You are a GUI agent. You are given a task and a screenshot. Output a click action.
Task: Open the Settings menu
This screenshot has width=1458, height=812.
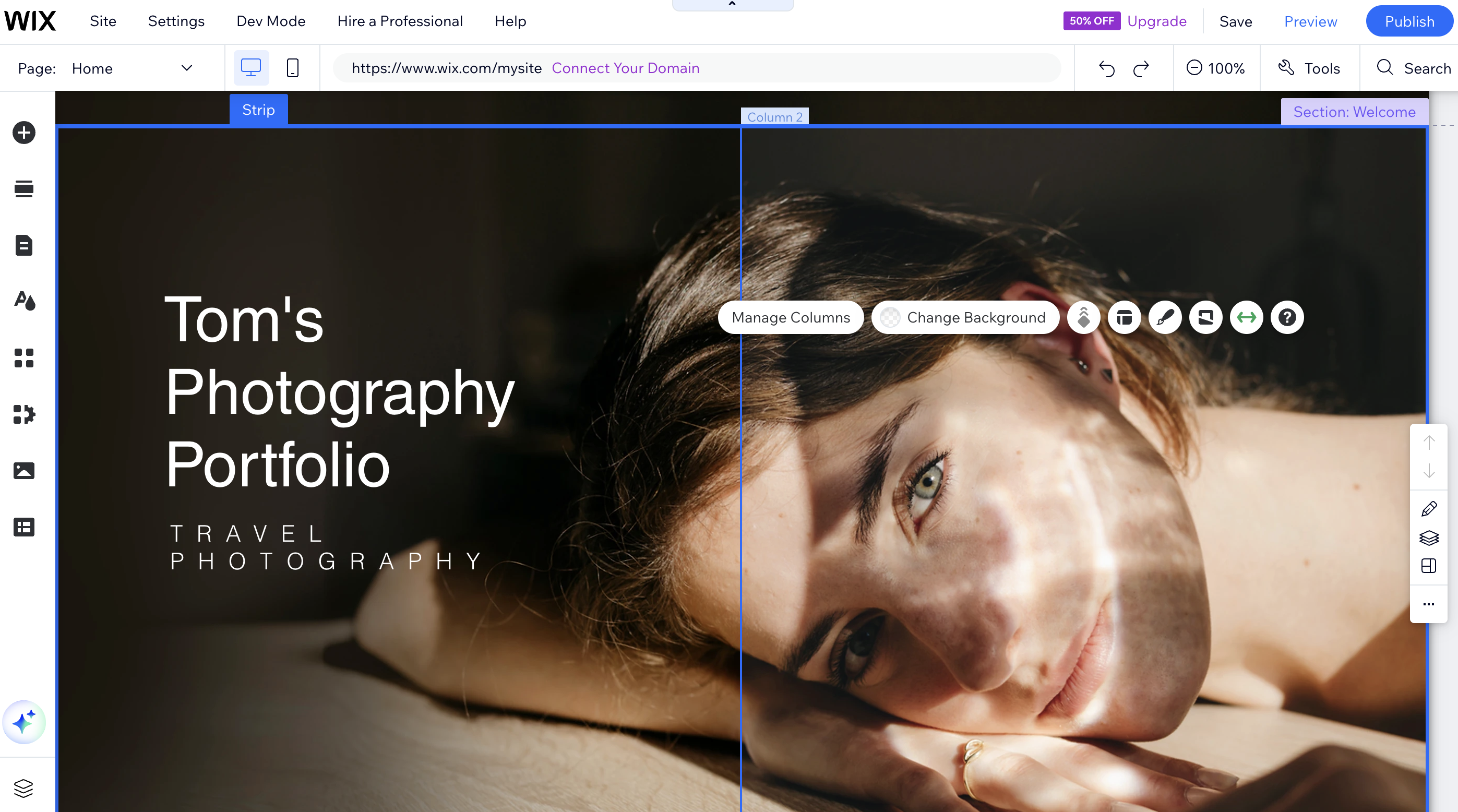click(x=176, y=21)
